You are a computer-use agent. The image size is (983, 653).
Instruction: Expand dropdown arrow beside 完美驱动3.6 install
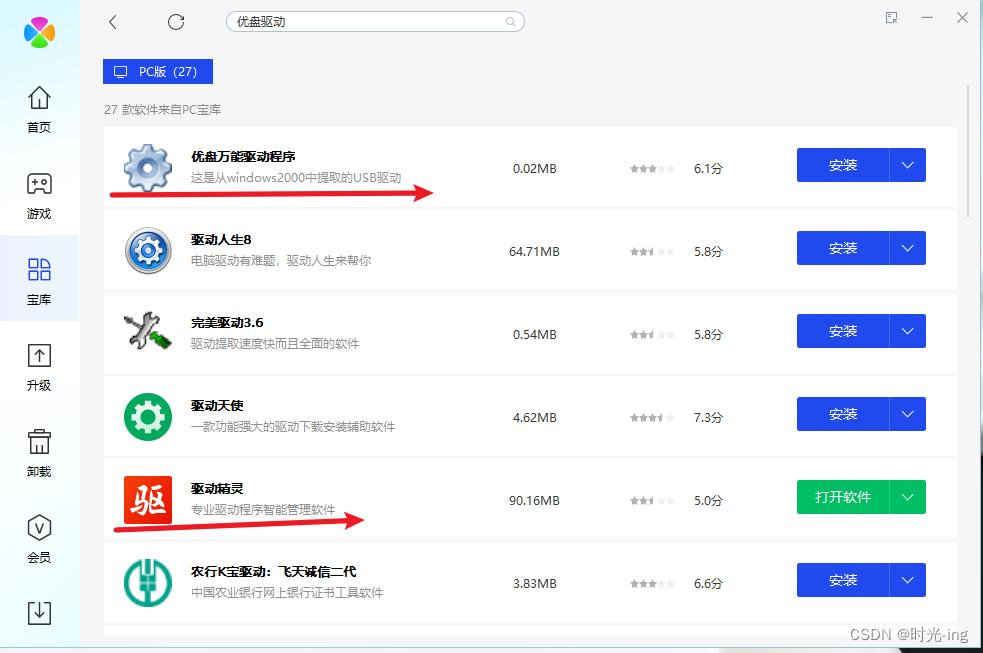(x=908, y=331)
